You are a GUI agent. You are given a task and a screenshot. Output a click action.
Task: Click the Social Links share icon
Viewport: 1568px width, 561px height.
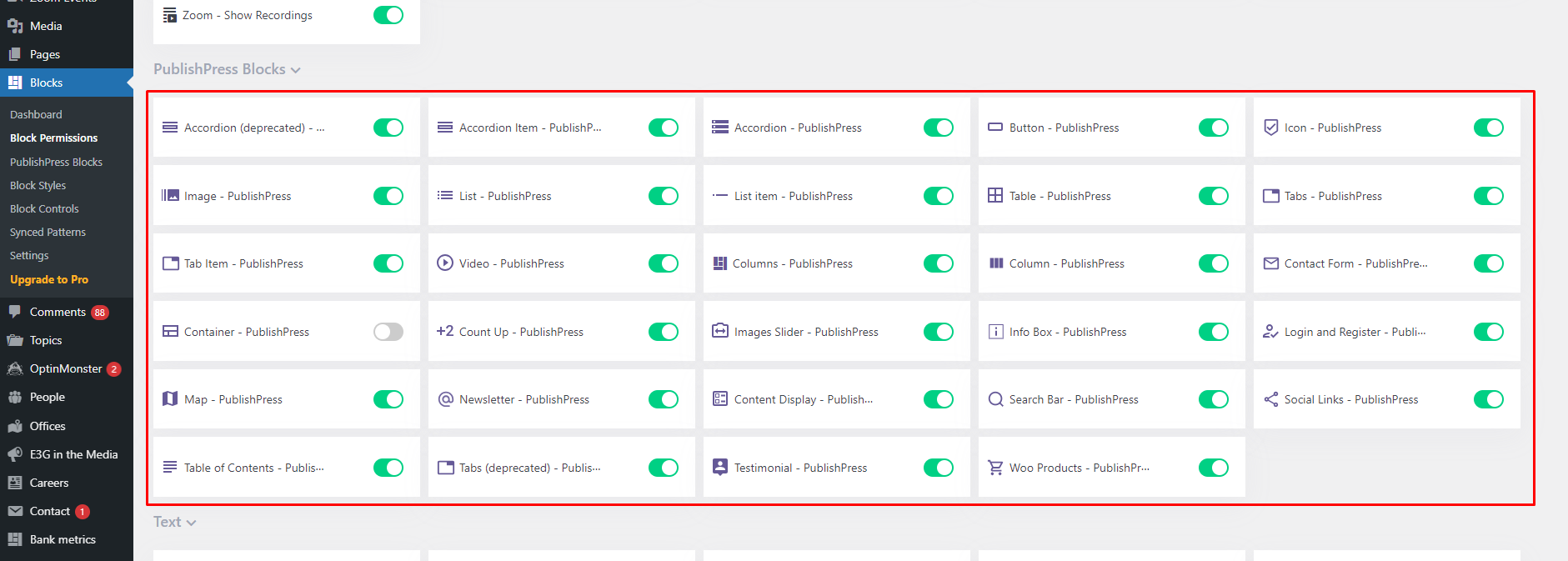pos(1270,399)
